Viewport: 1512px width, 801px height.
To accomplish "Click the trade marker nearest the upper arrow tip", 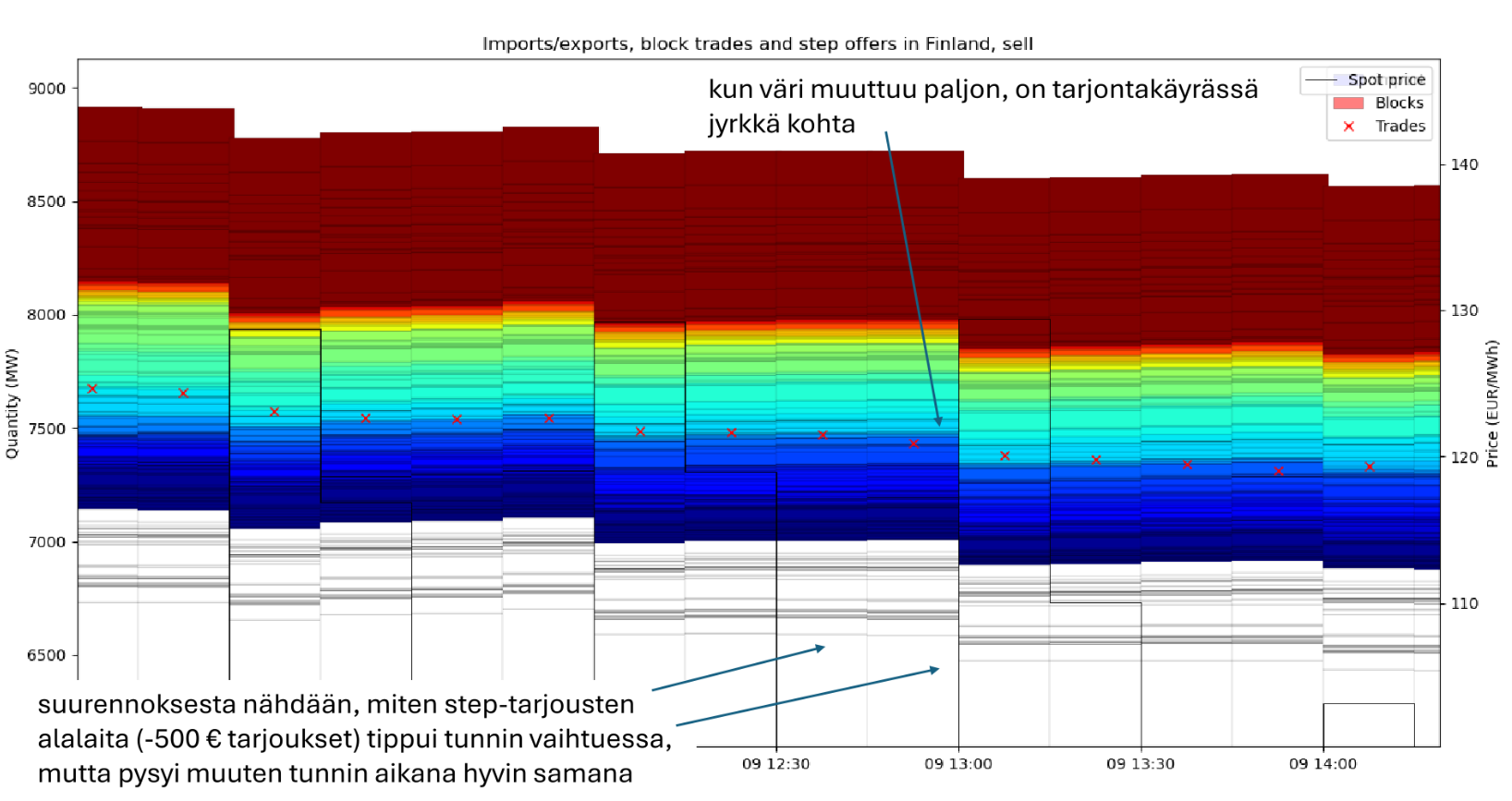I will [914, 444].
